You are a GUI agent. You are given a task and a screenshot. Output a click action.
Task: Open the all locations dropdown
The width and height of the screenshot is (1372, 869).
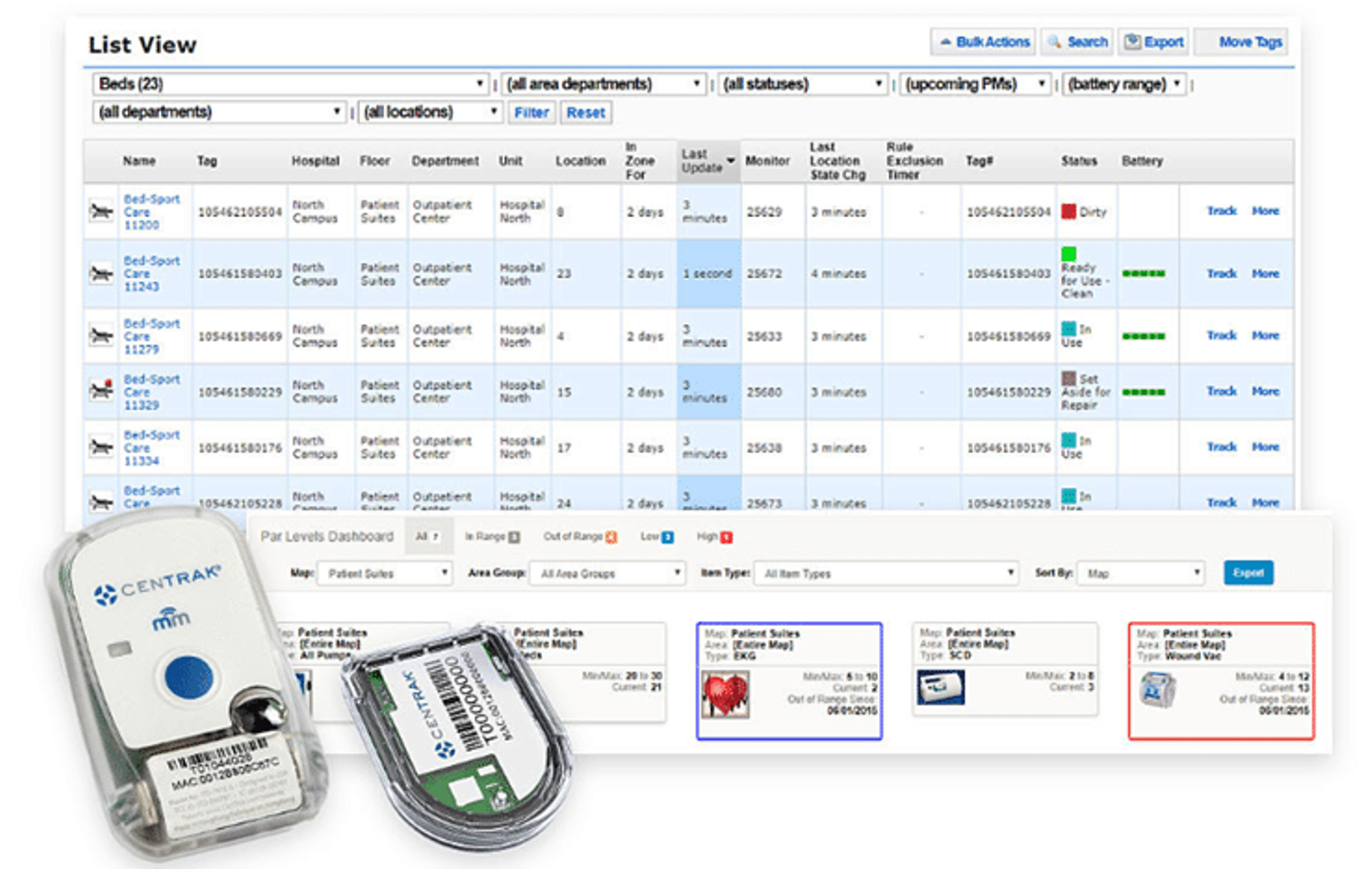tap(431, 112)
